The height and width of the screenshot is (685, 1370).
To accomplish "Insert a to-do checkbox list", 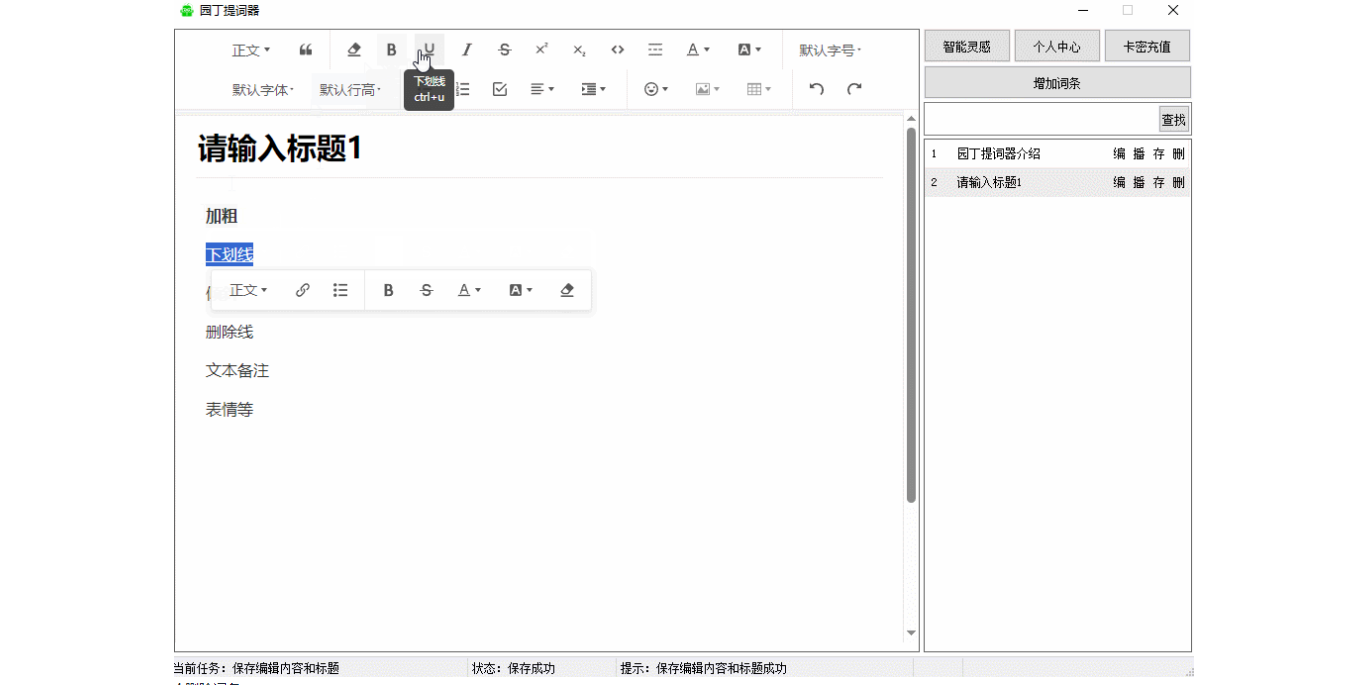I will (500, 90).
